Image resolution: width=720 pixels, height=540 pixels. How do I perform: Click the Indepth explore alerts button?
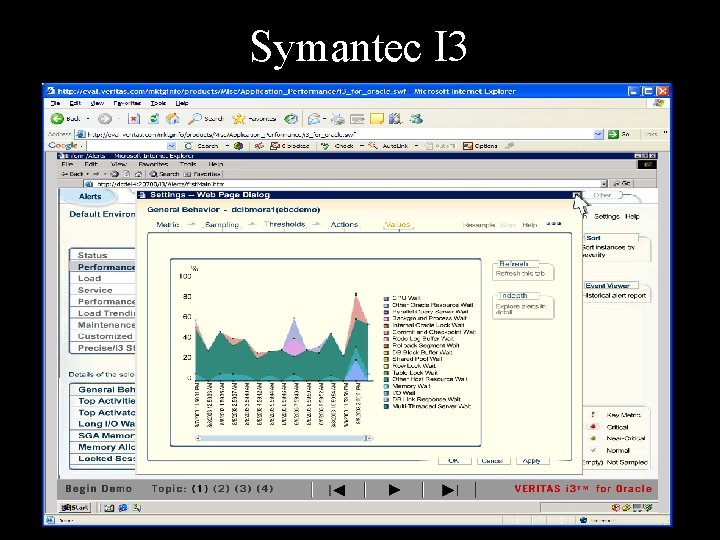pyautogui.click(x=523, y=305)
